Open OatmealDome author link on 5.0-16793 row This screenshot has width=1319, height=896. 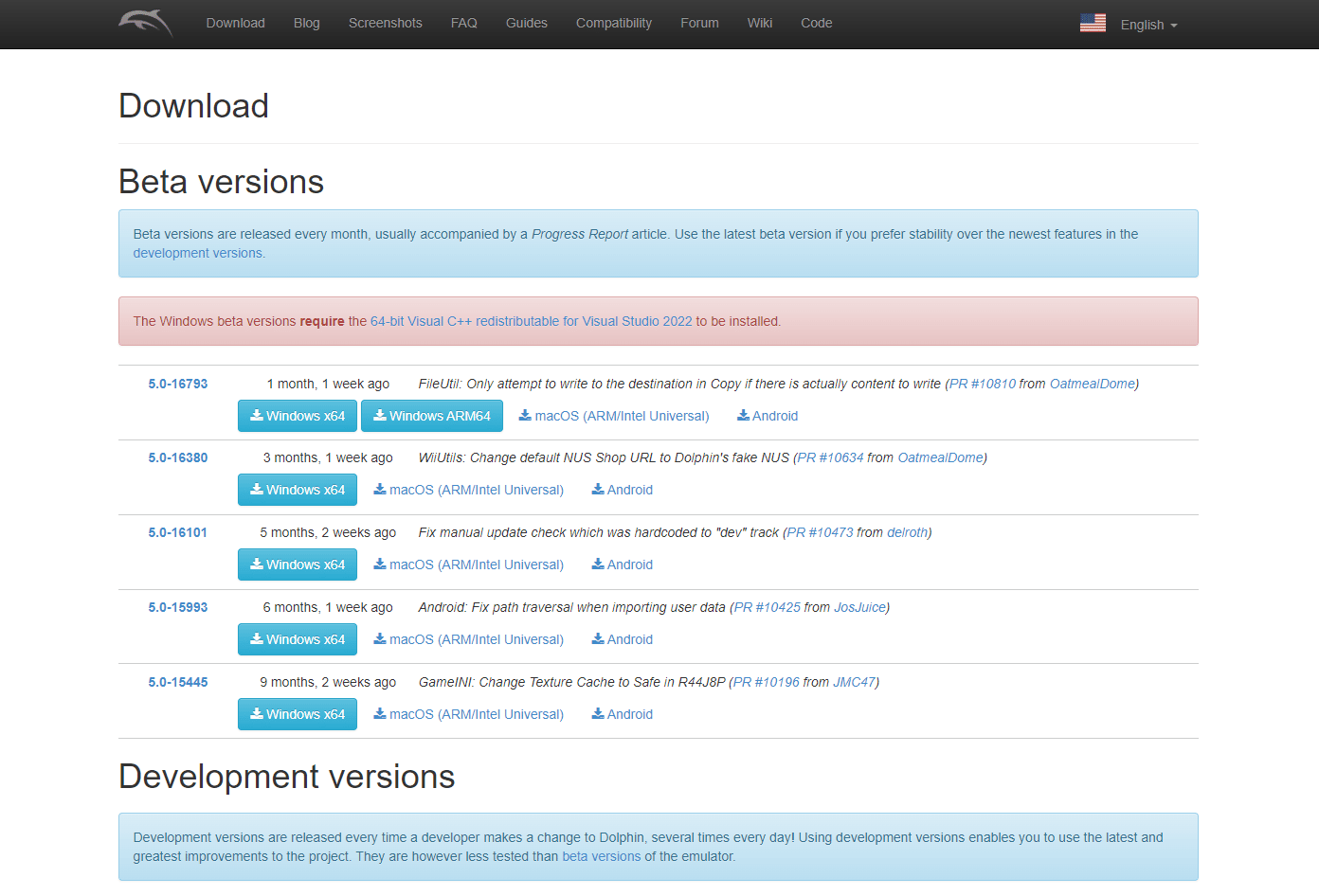1093,384
